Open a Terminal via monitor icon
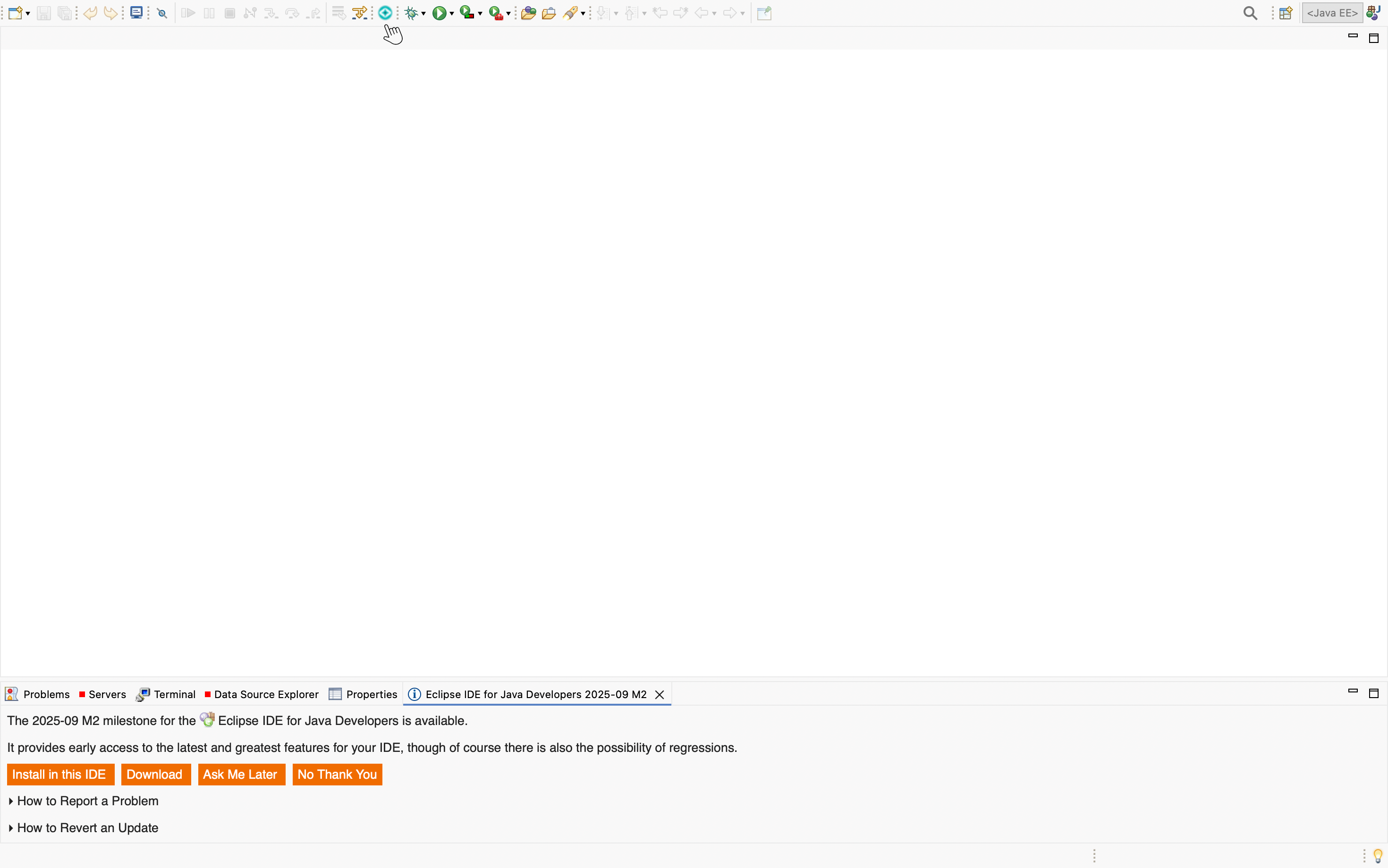Screen dimensions: 1388x868 pyautogui.click(x=136, y=13)
